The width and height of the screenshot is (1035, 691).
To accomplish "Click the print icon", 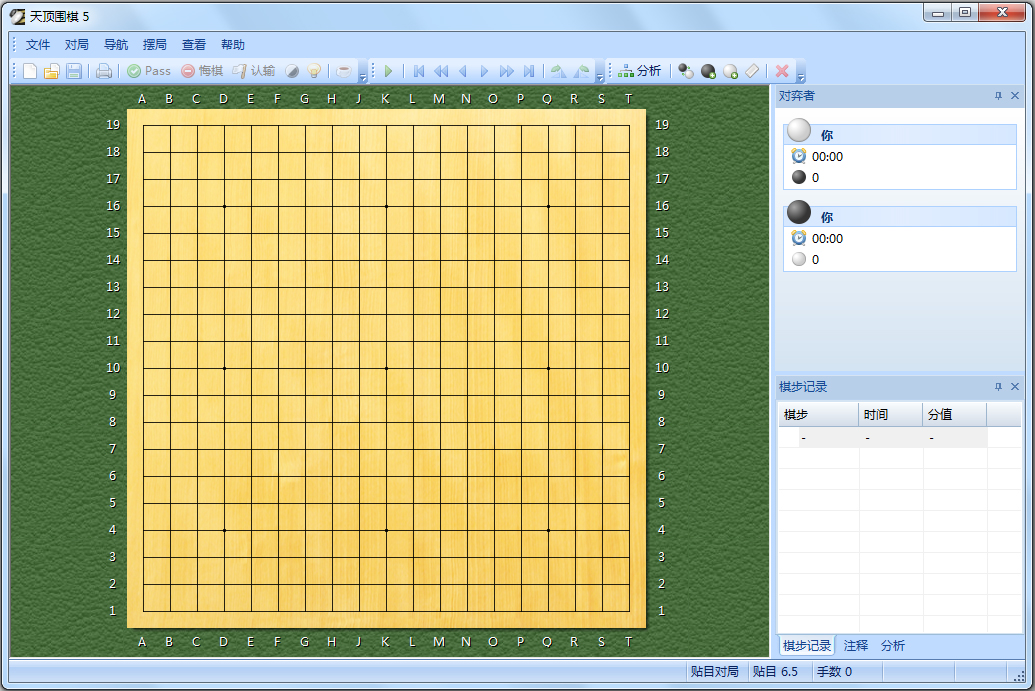I will (105, 71).
